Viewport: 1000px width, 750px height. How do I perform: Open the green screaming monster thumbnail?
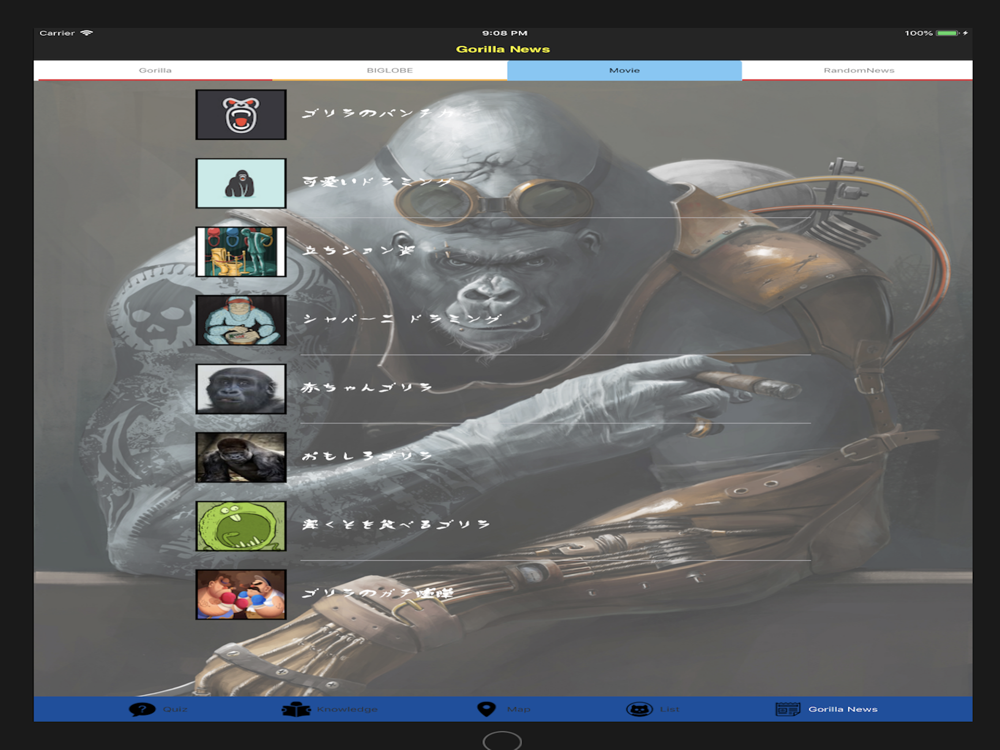[x=241, y=526]
